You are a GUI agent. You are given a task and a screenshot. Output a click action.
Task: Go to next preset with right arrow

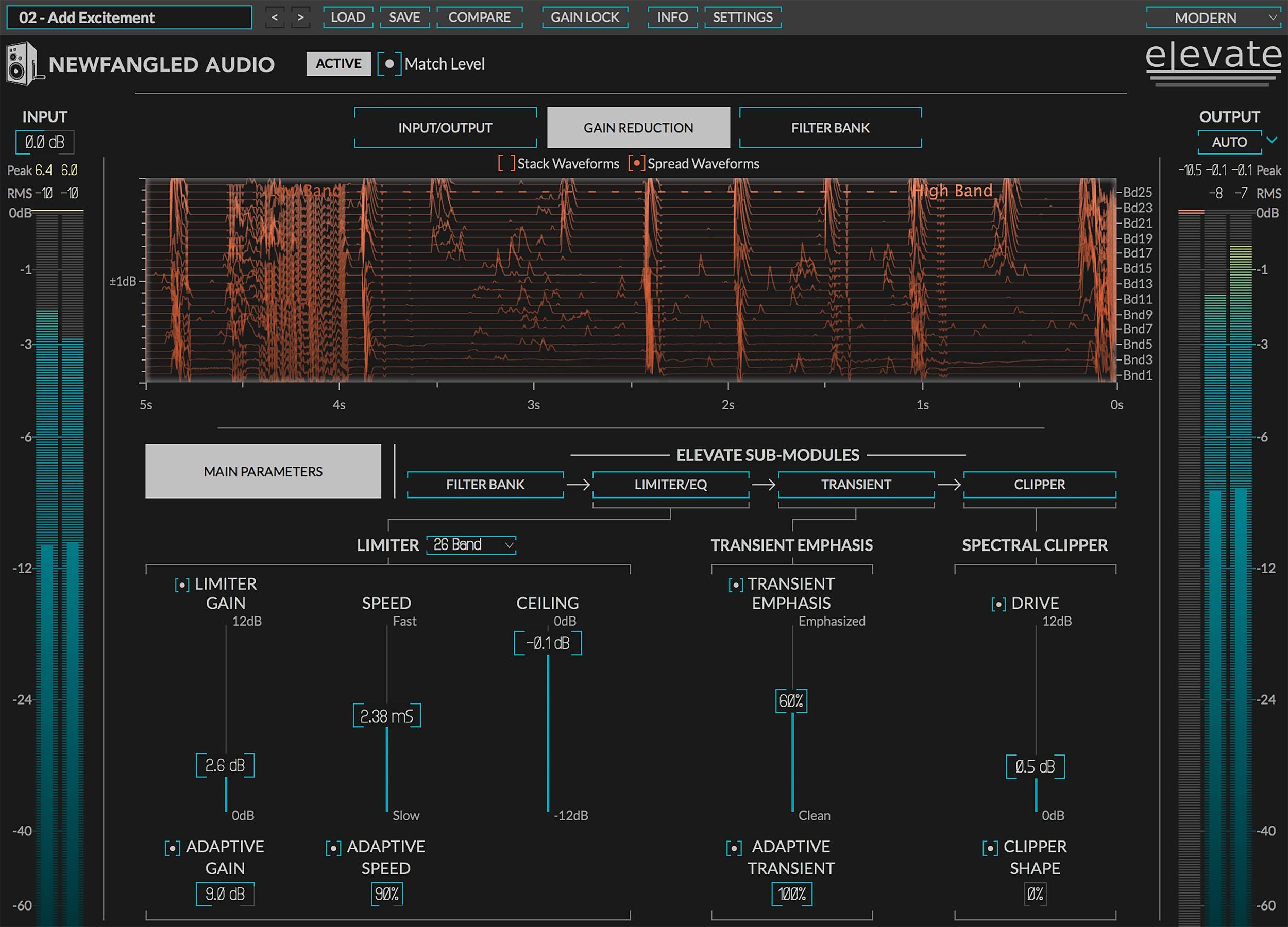300,18
